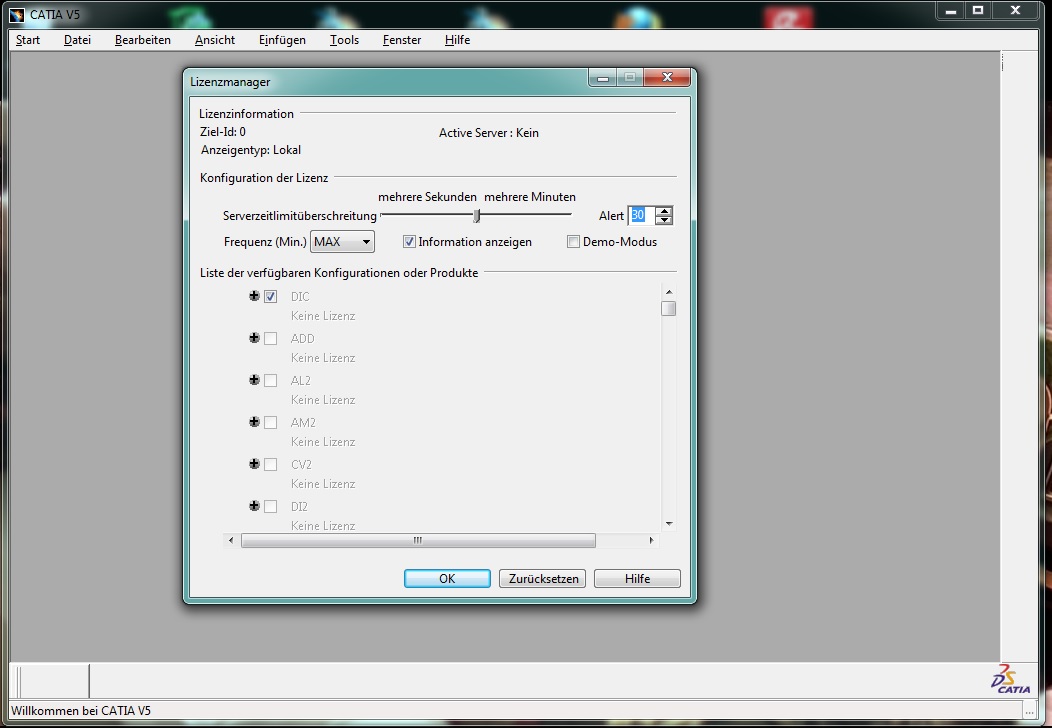The height and width of the screenshot is (728, 1052).
Task: Select the DIC list entry label
Action: coord(300,297)
